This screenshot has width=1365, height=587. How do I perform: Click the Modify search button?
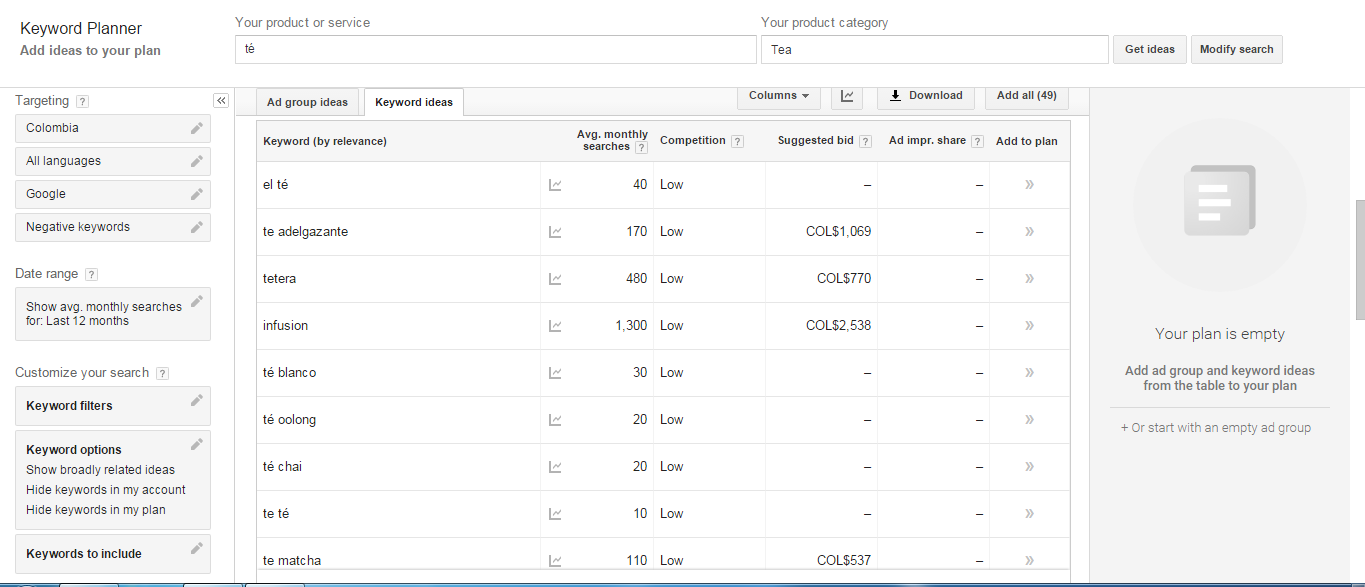1237,50
